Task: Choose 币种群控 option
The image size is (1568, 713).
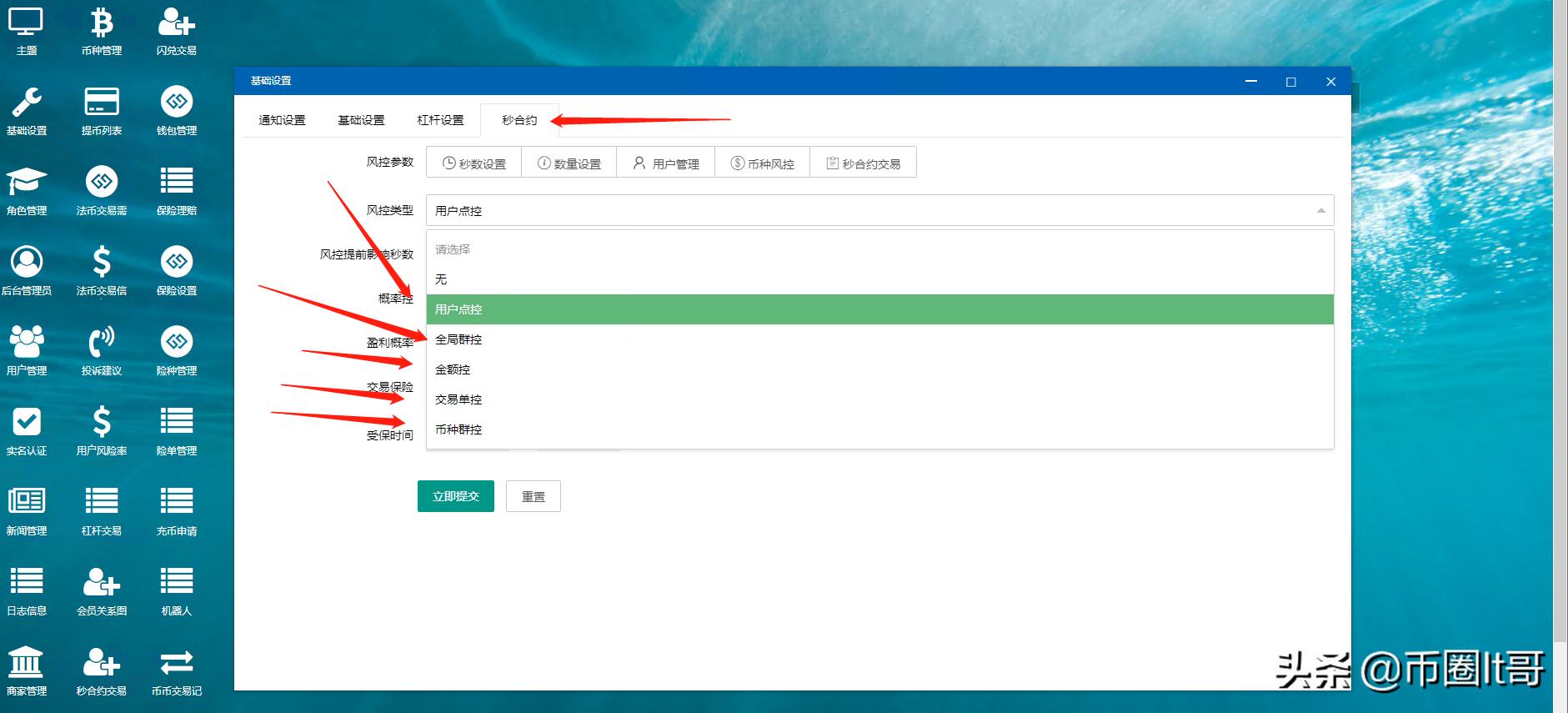Action: (880, 429)
